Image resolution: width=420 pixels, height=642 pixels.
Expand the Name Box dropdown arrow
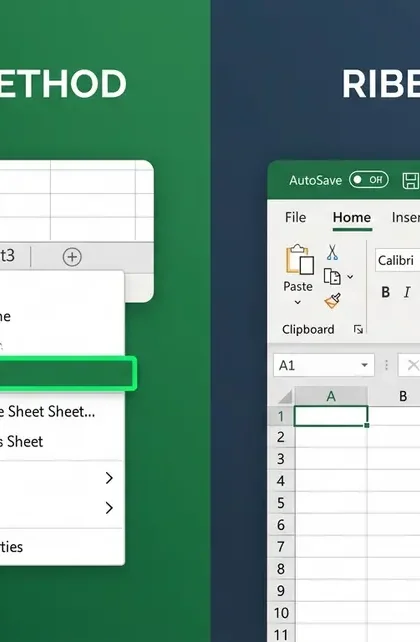pyautogui.click(x=364, y=365)
